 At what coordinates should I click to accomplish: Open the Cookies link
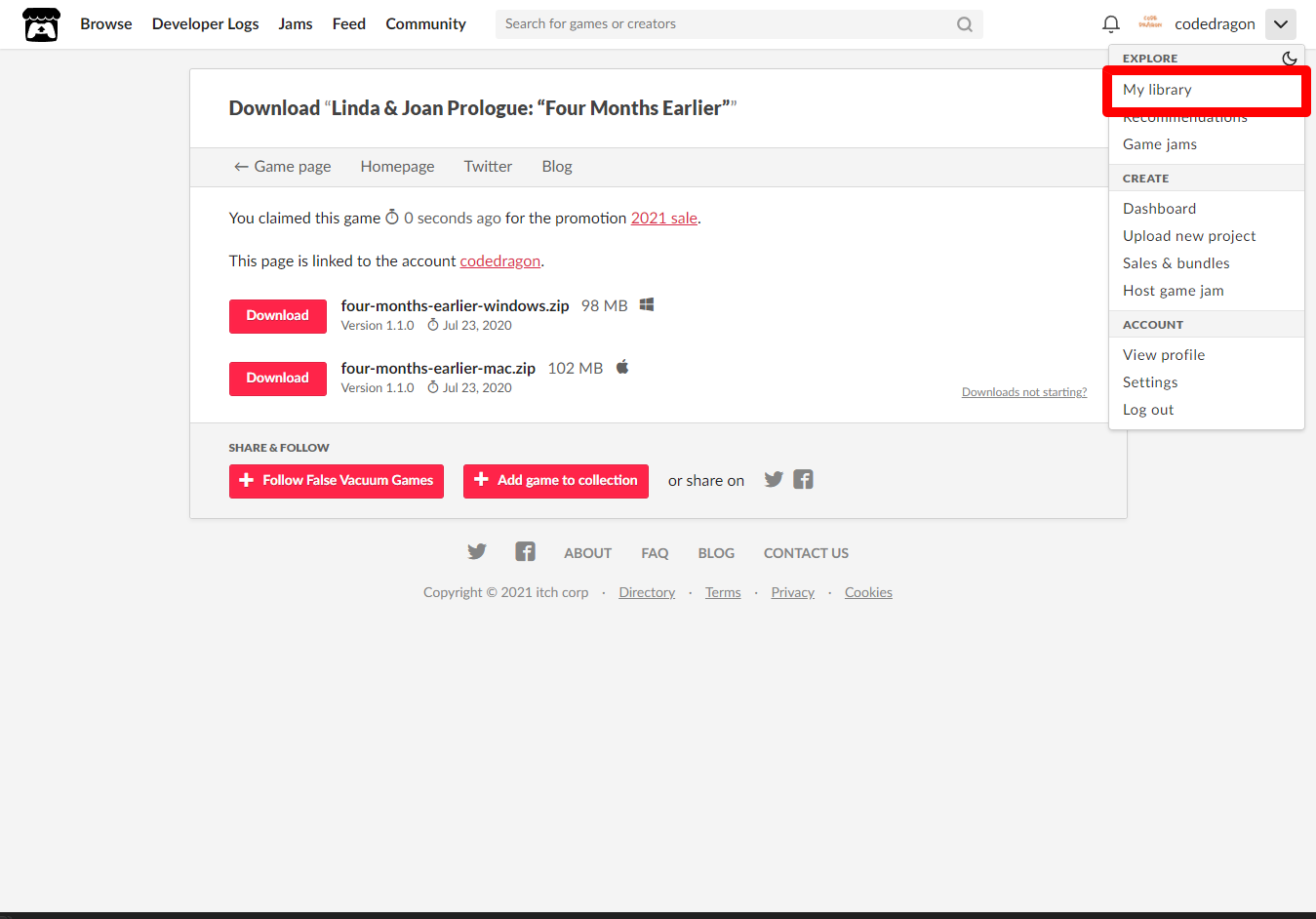[x=868, y=593]
